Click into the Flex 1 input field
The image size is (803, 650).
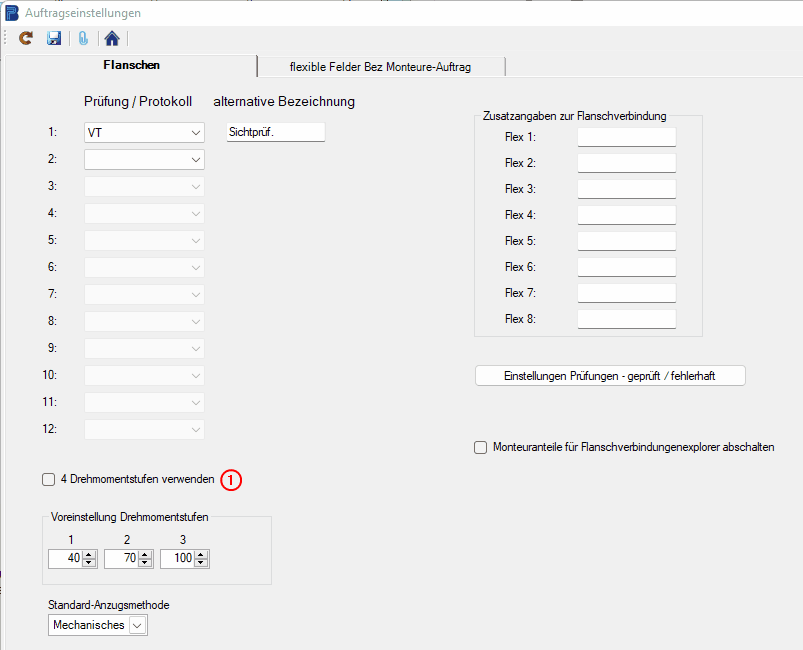click(x=626, y=137)
